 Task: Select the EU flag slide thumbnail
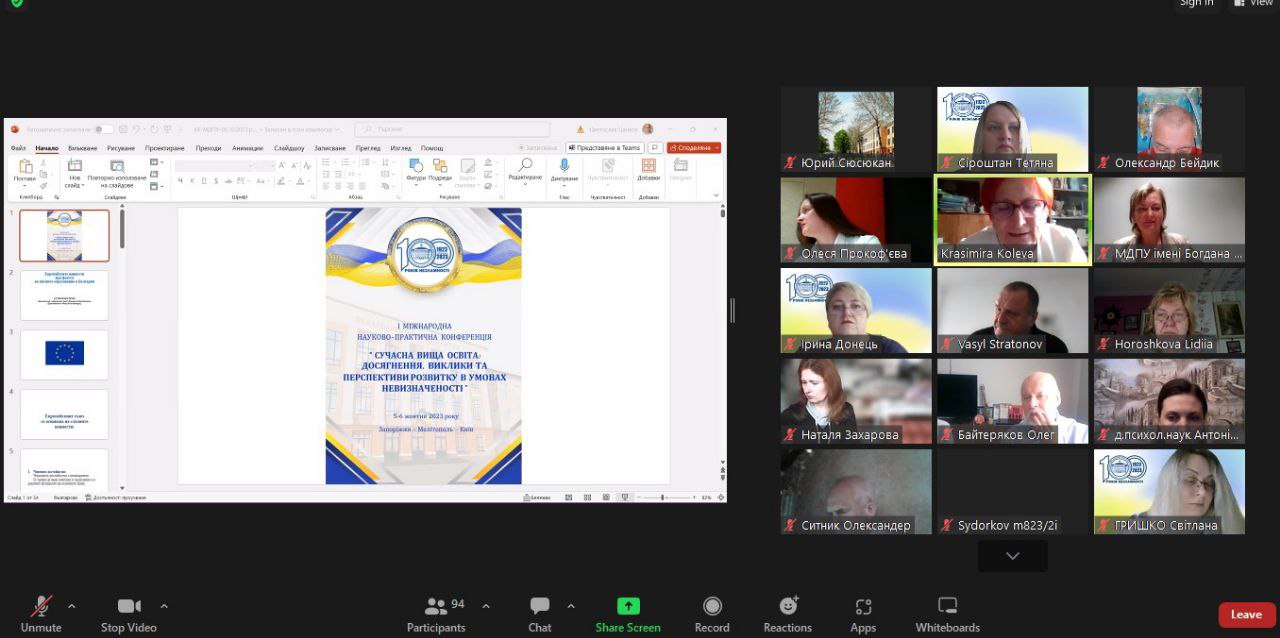pos(64,354)
